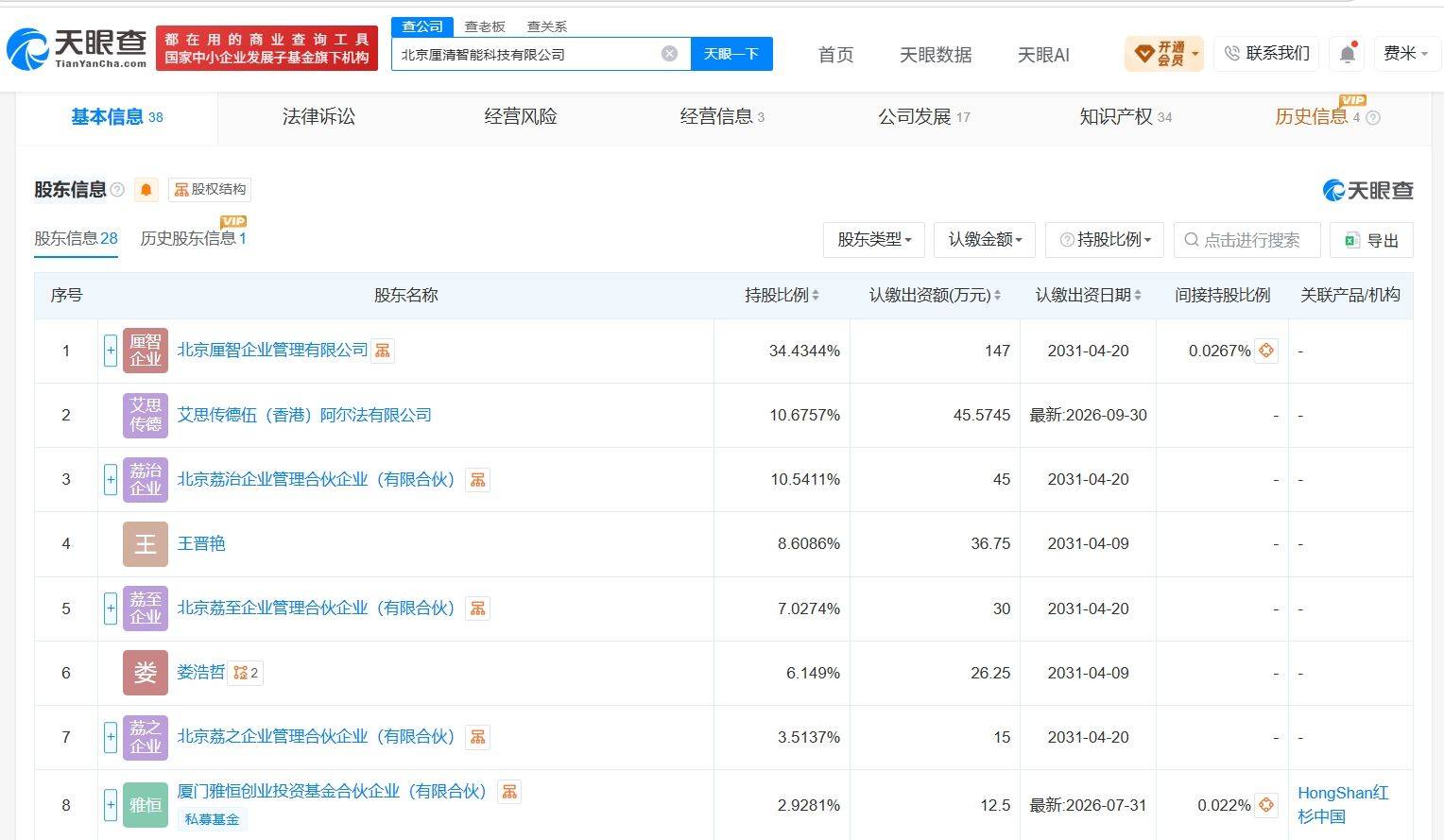Click the 联系我们 button
1444x840 pixels.
click(1266, 54)
